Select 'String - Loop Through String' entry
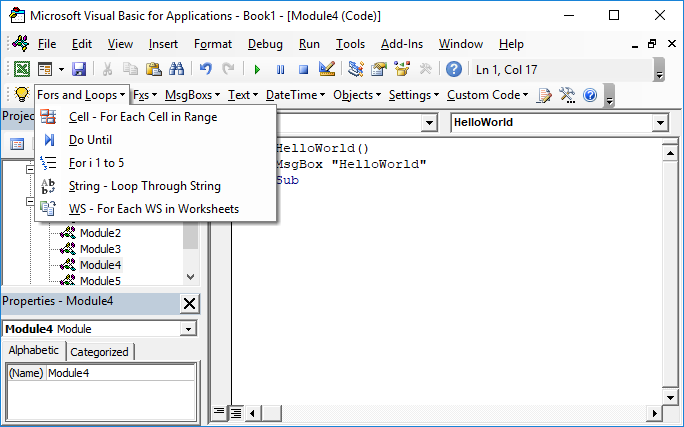This screenshot has width=684, height=427. (144, 186)
